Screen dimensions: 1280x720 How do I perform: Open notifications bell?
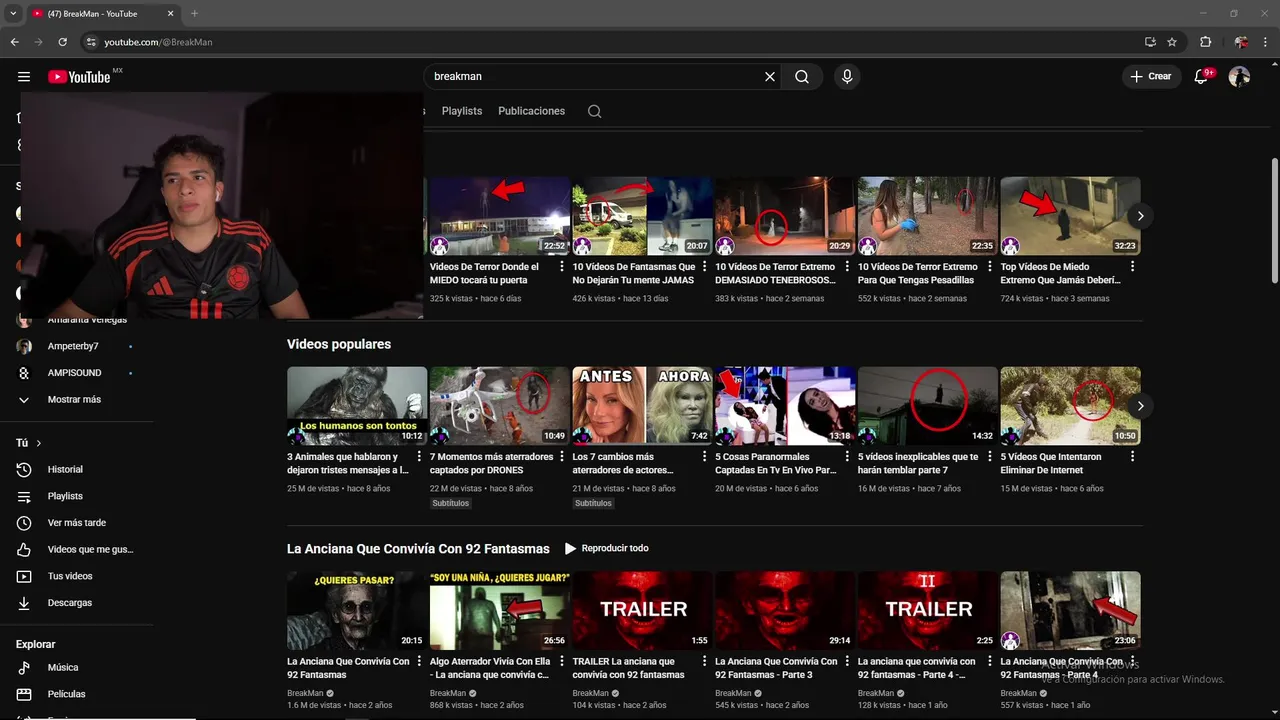click(x=1202, y=77)
